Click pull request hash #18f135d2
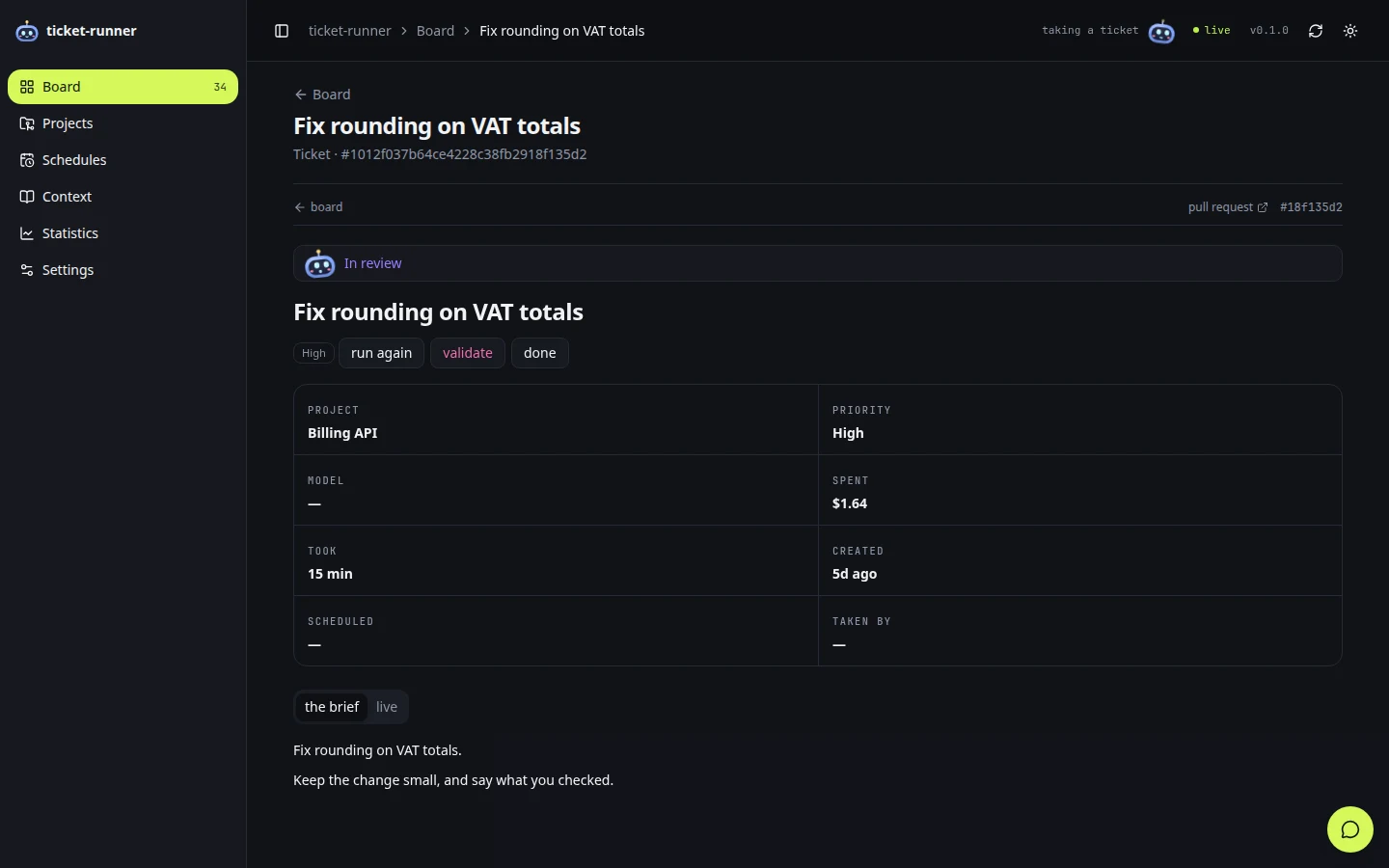Screen dimensions: 1389x868 1311,207
